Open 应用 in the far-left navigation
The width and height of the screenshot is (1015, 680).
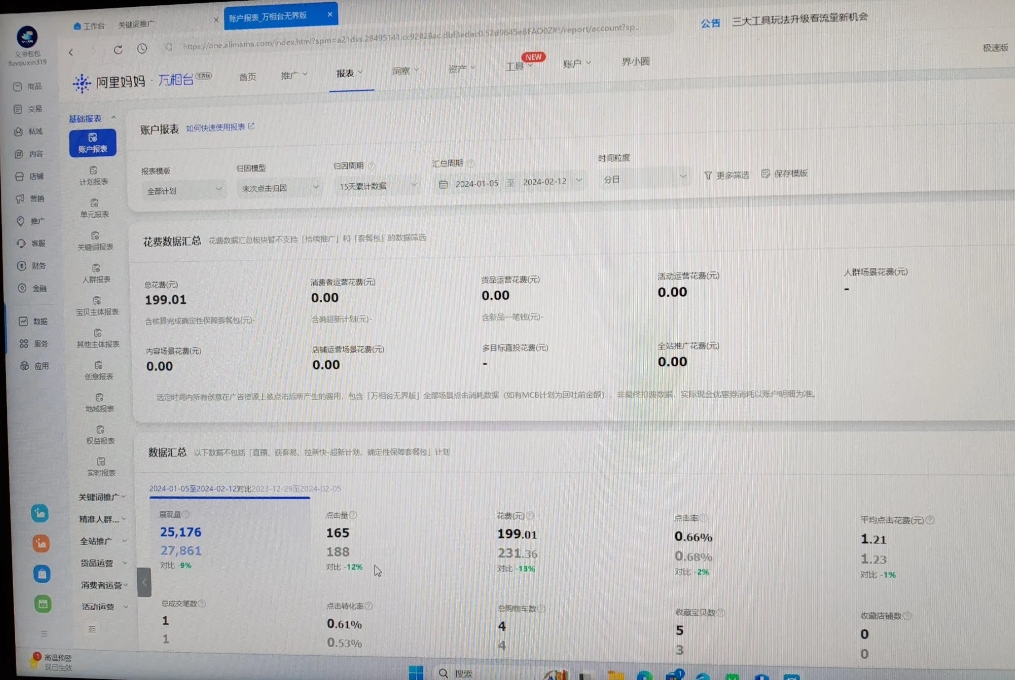(x=34, y=366)
